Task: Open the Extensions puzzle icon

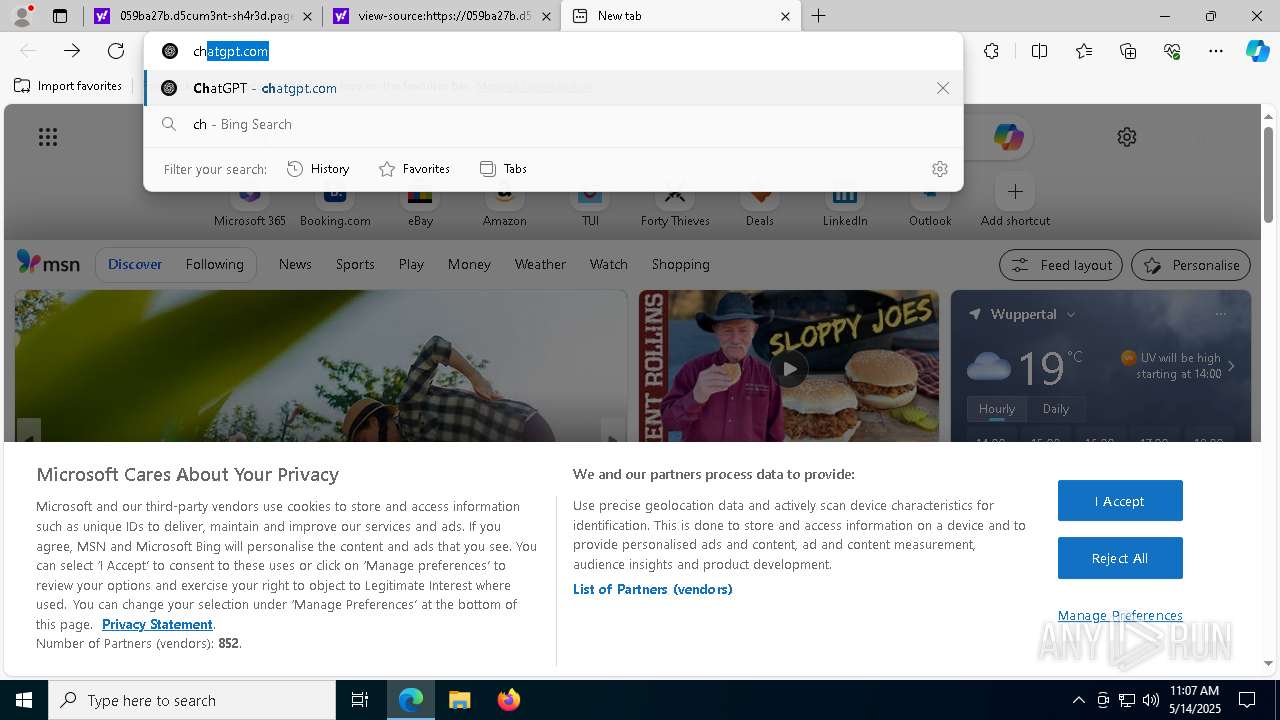Action: point(991,51)
